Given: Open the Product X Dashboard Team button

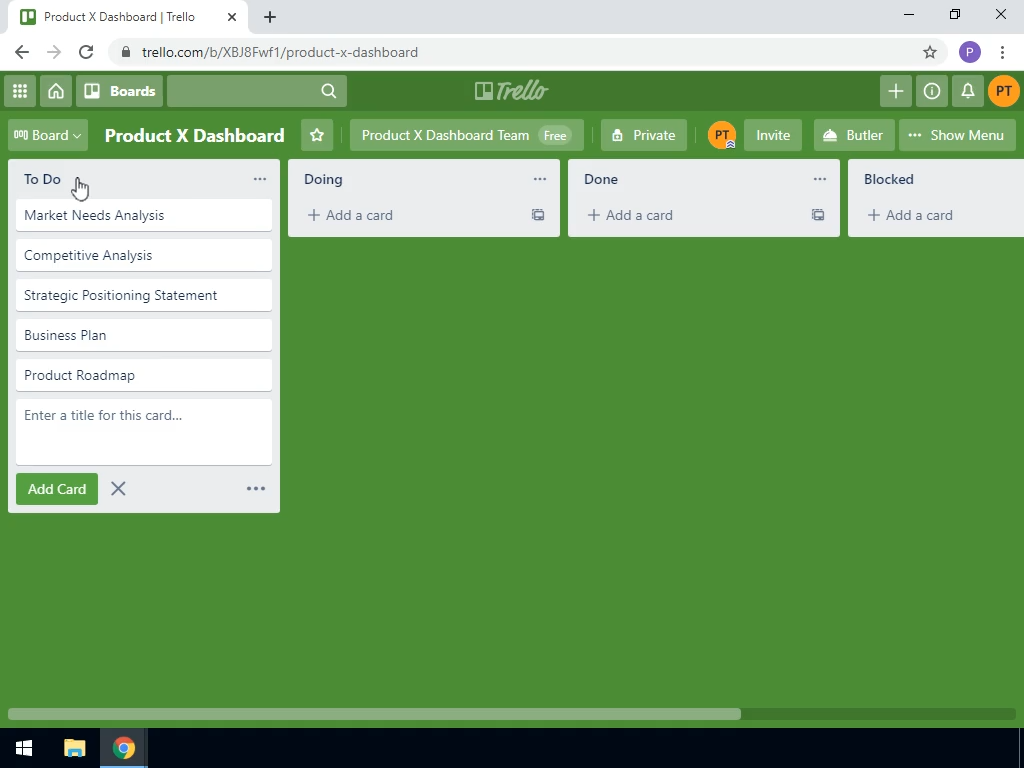Looking at the screenshot, I should pyautogui.click(x=466, y=135).
